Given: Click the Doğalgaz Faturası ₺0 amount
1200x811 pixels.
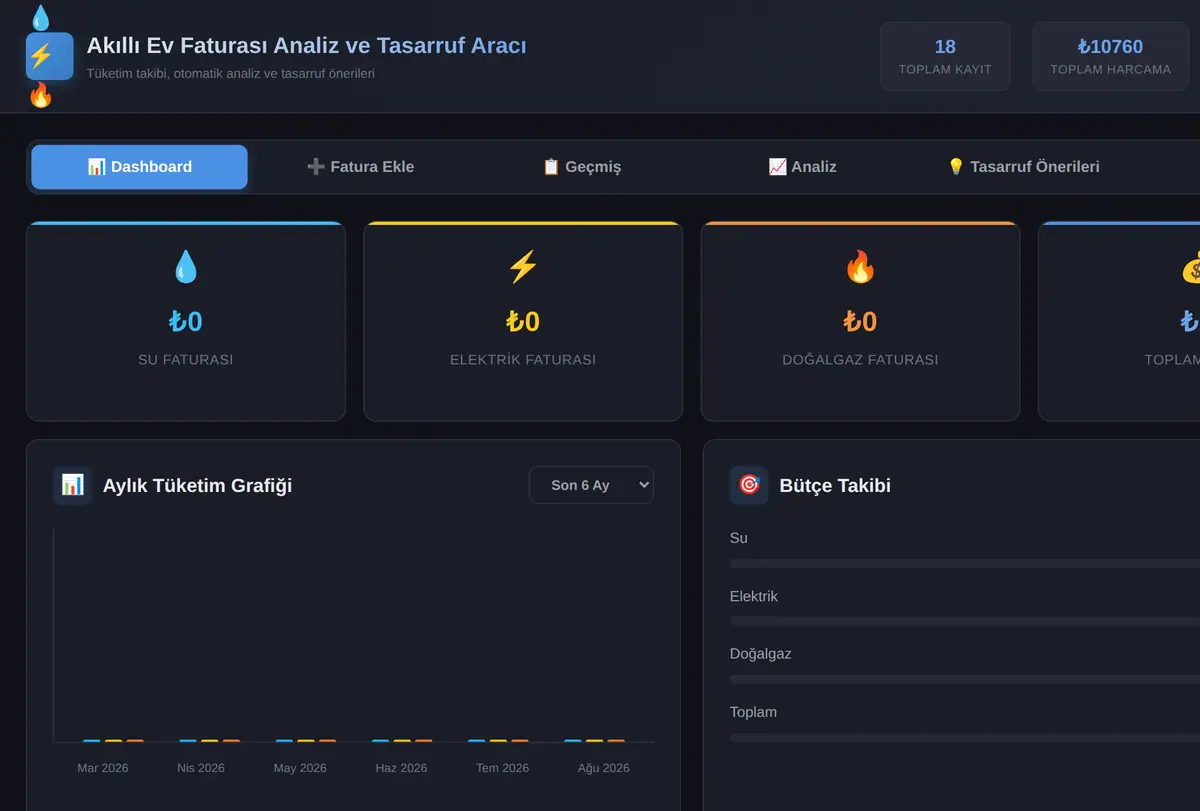Looking at the screenshot, I should tap(860, 321).
